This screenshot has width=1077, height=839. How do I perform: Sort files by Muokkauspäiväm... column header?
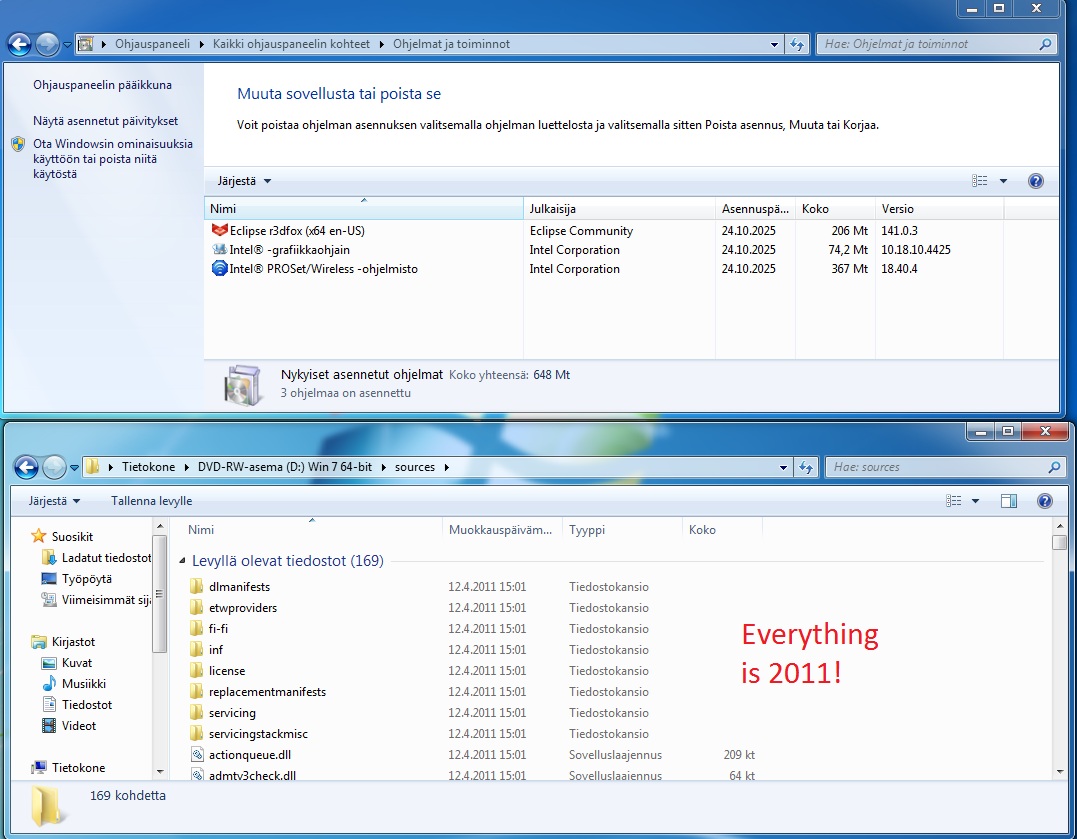pos(502,530)
